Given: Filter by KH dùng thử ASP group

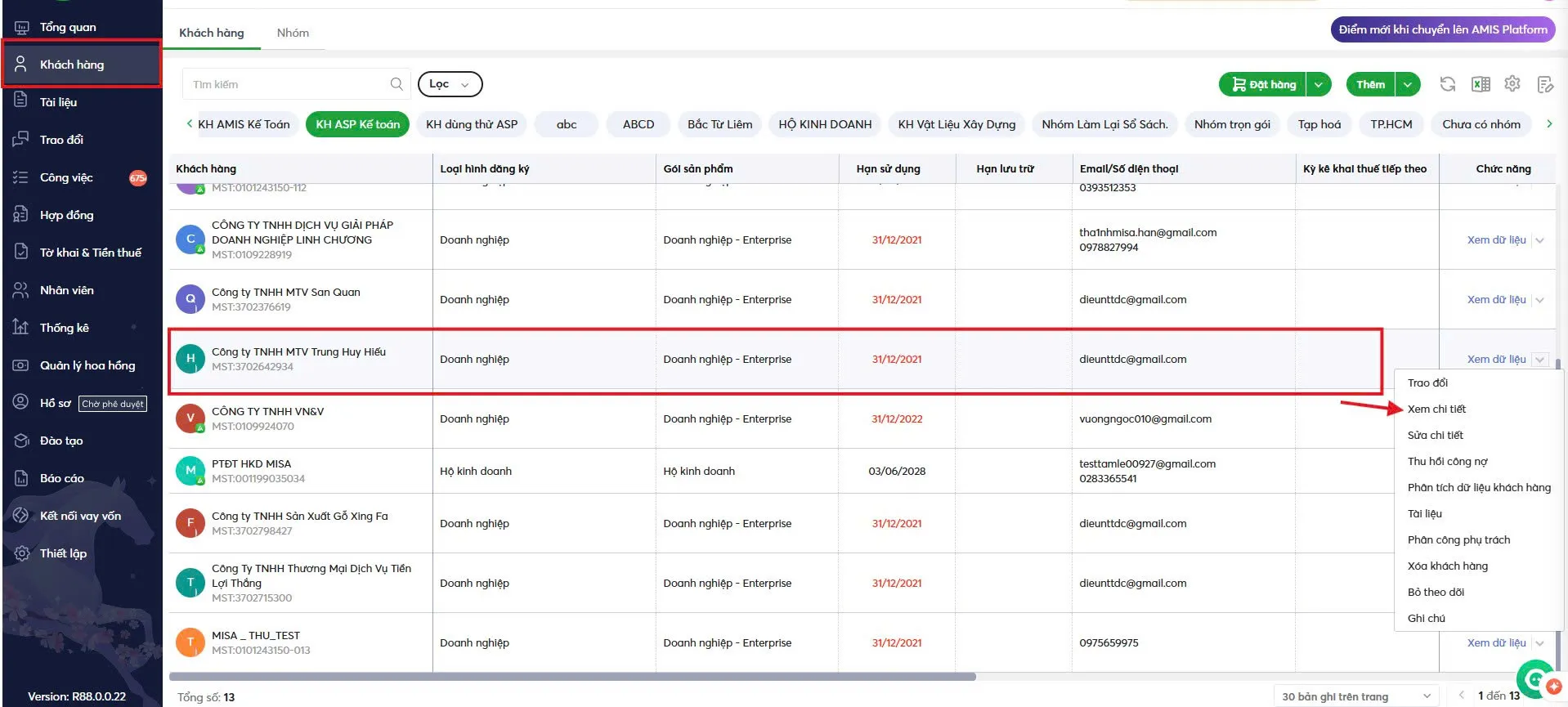Looking at the screenshot, I should point(472,124).
